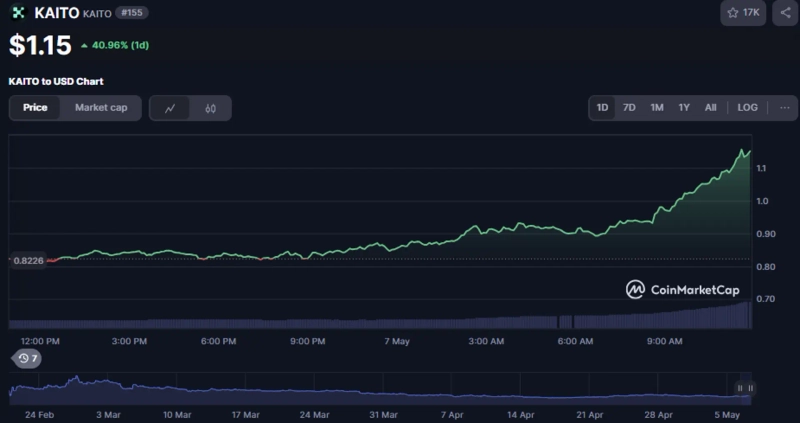Open the more options ellipsis menu

(x=784, y=107)
